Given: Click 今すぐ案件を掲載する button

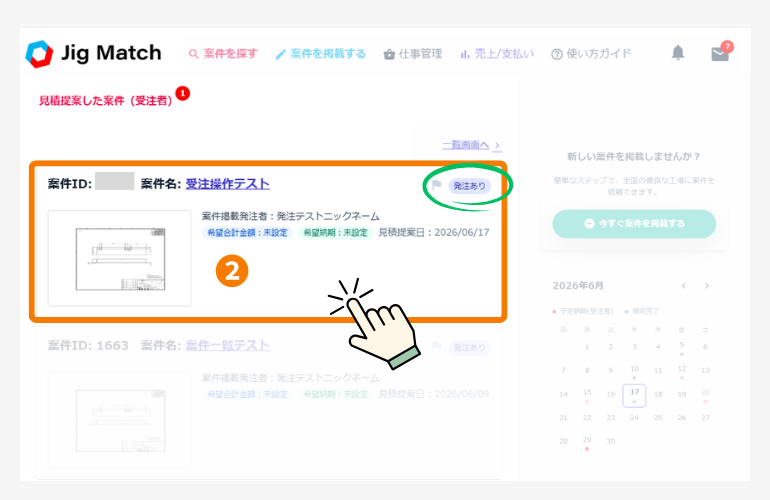Looking at the screenshot, I should 634,223.
